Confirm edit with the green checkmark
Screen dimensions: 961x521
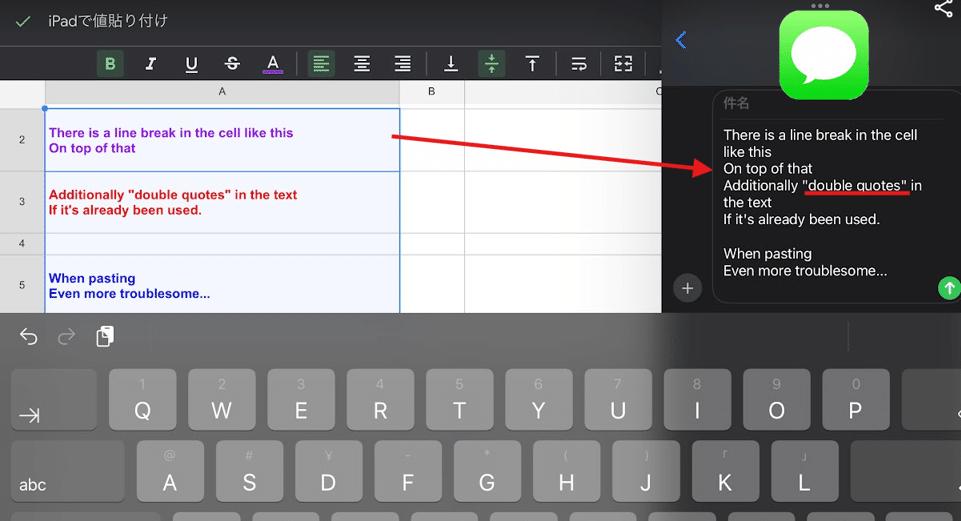[x=23, y=21]
